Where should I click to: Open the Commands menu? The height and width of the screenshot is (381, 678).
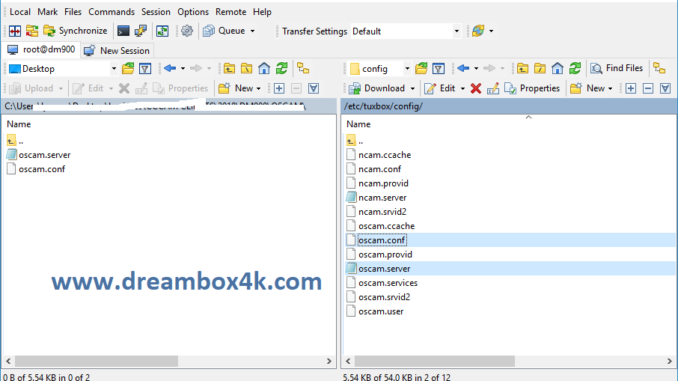coord(111,12)
